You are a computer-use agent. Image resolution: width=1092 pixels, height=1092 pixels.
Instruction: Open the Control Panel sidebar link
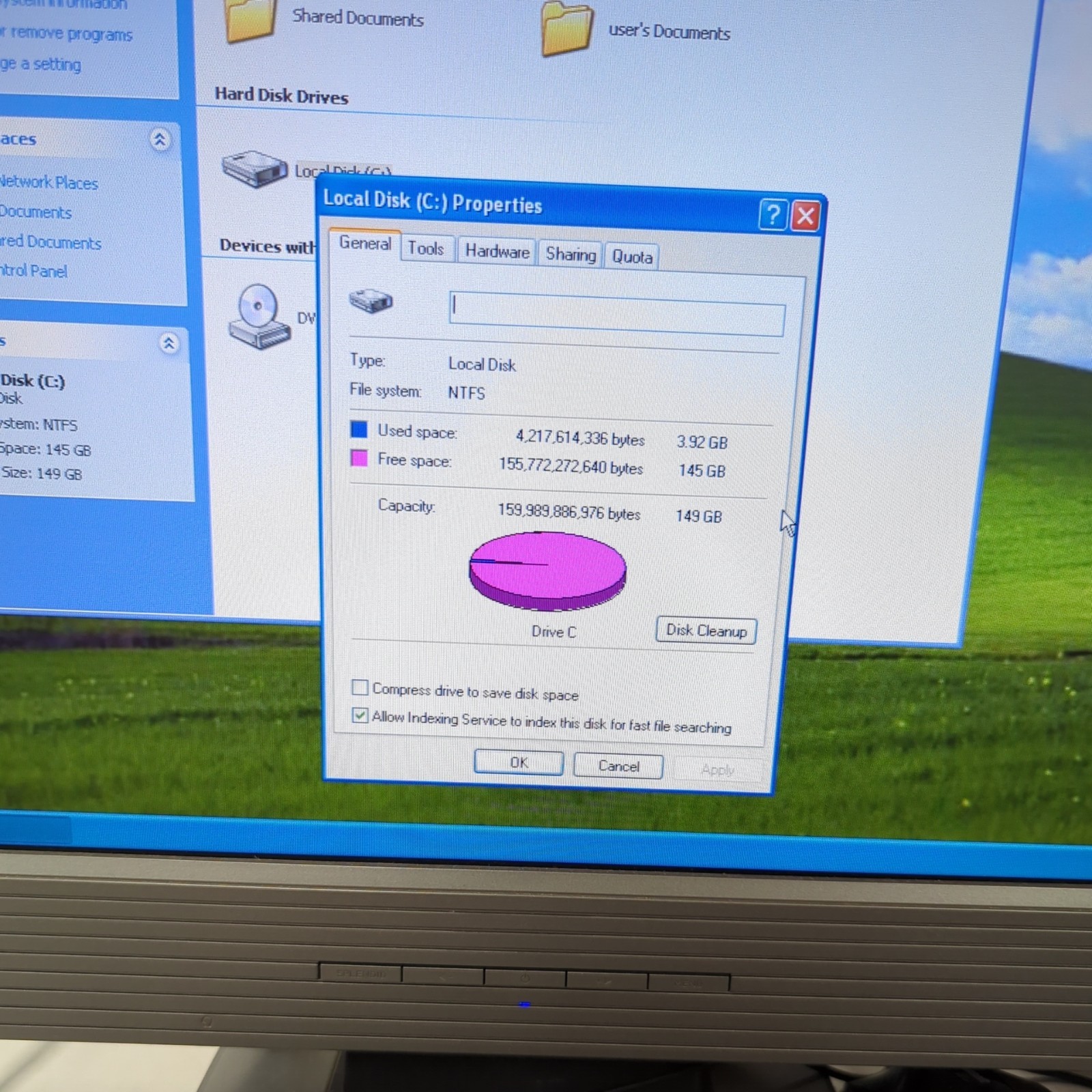coord(33,271)
